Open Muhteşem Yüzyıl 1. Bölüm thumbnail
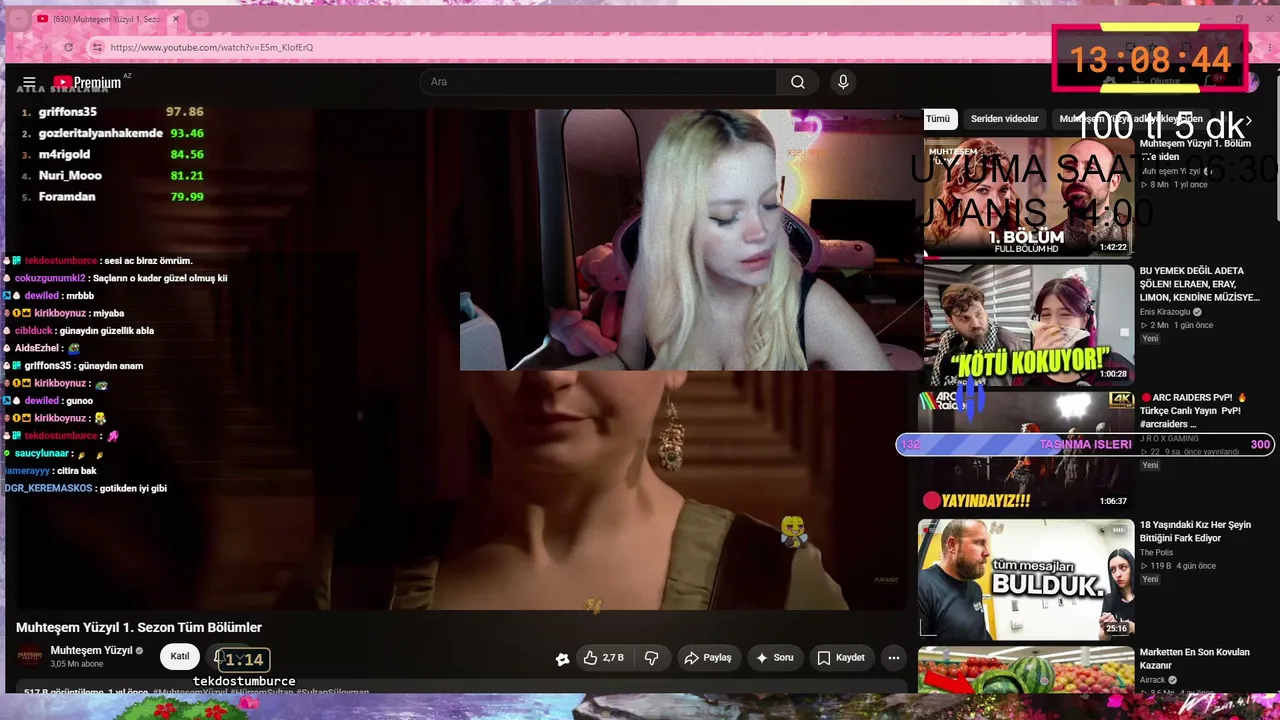1280x720 pixels. pyautogui.click(x=1027, y=197)
